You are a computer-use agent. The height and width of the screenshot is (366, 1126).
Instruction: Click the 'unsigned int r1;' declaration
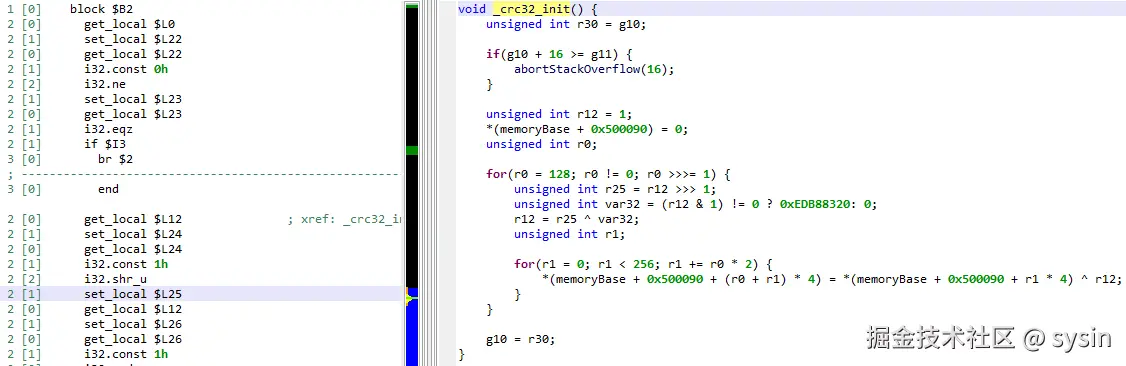coord(569,234)
